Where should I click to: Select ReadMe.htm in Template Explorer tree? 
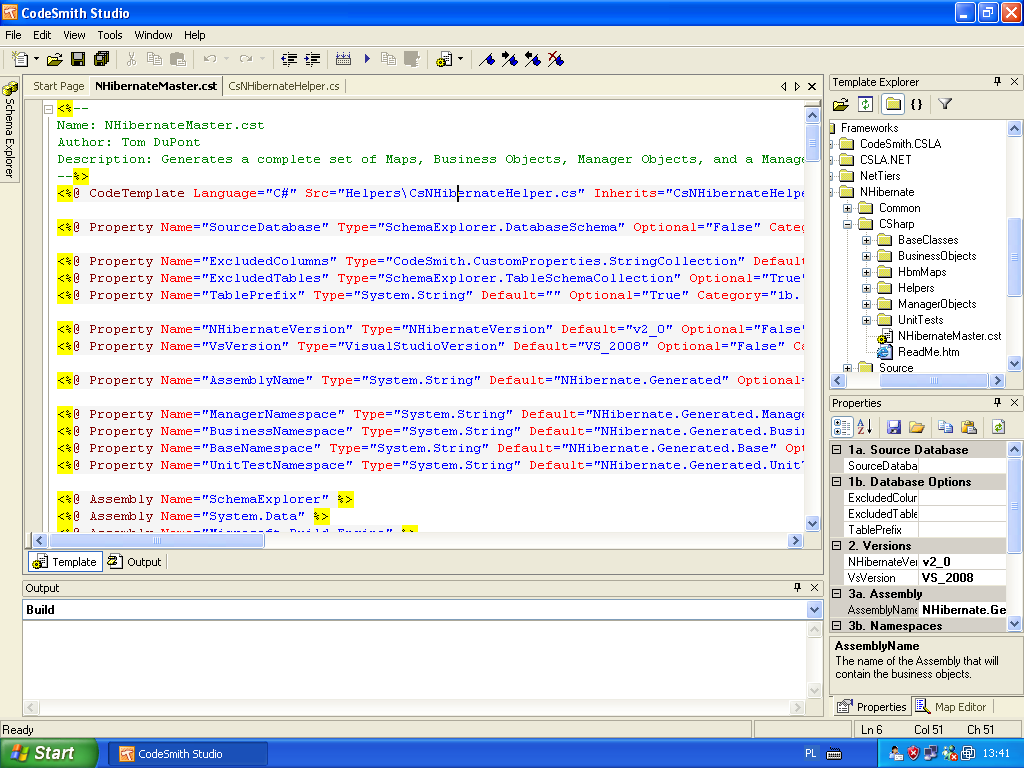click(928, 352)
